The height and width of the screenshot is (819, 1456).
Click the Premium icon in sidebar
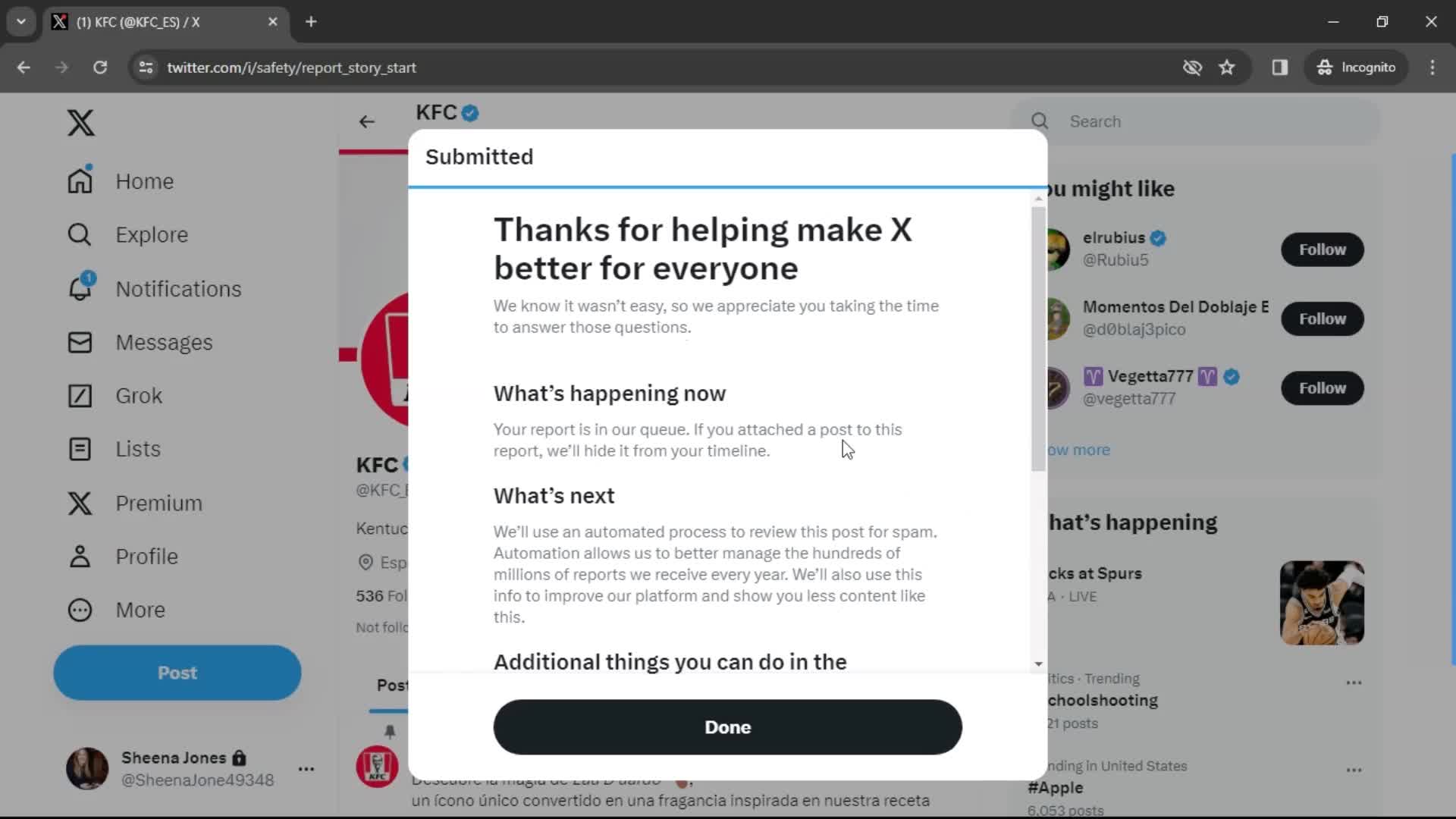80,502
